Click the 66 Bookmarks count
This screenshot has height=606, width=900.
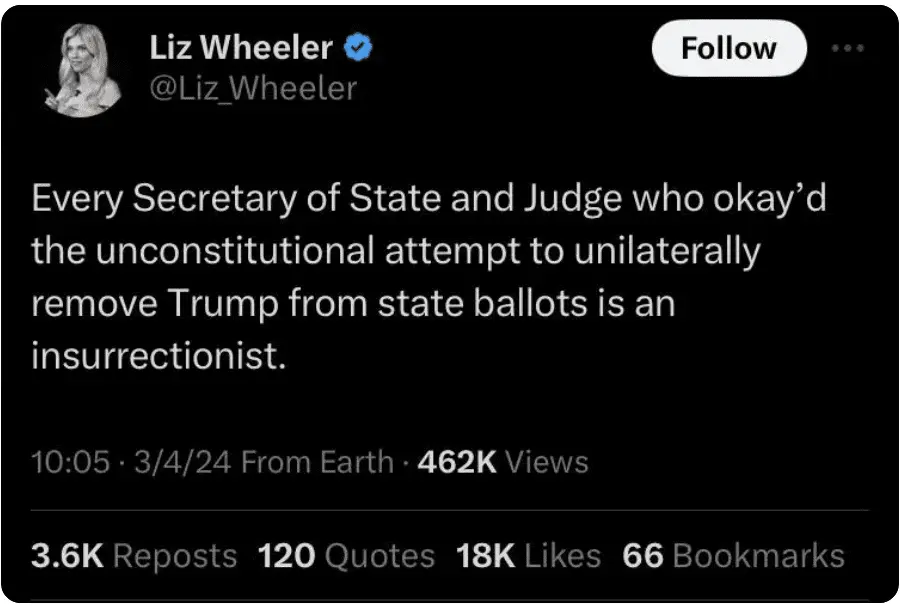733,556
